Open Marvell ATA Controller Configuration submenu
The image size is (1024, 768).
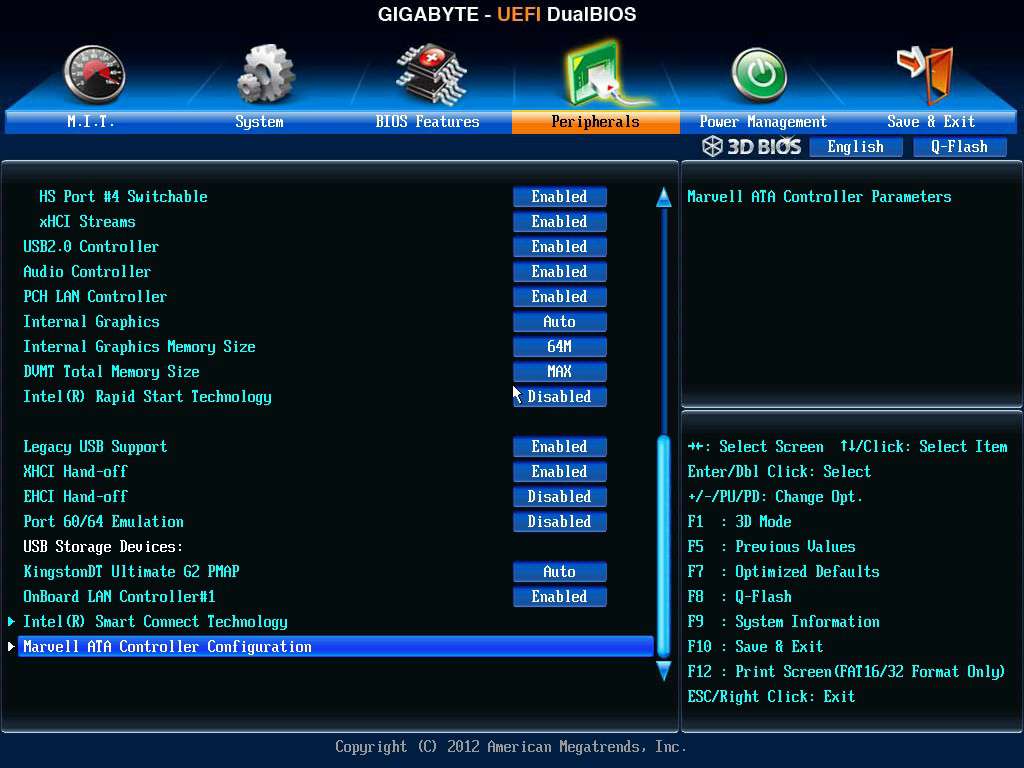coord(336,647)
